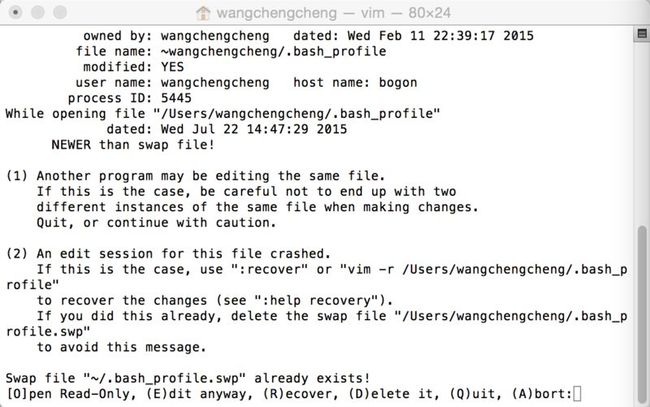Click the vertical scrollbar thumb

(x=642, y=314)
